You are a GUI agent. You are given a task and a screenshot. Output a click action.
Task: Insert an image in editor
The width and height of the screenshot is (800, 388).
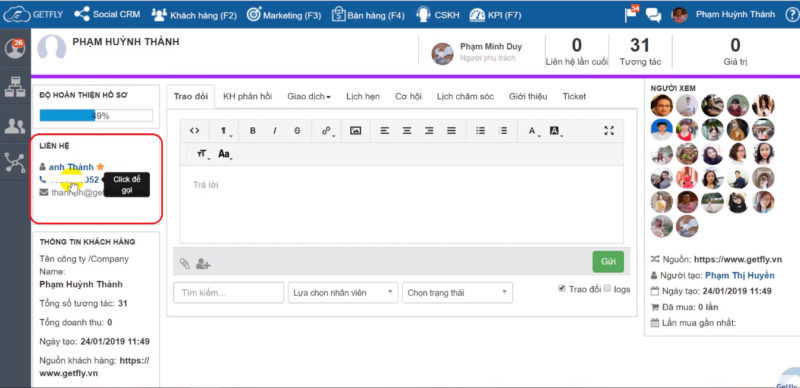pyautogui.click(x=356, y=131)
